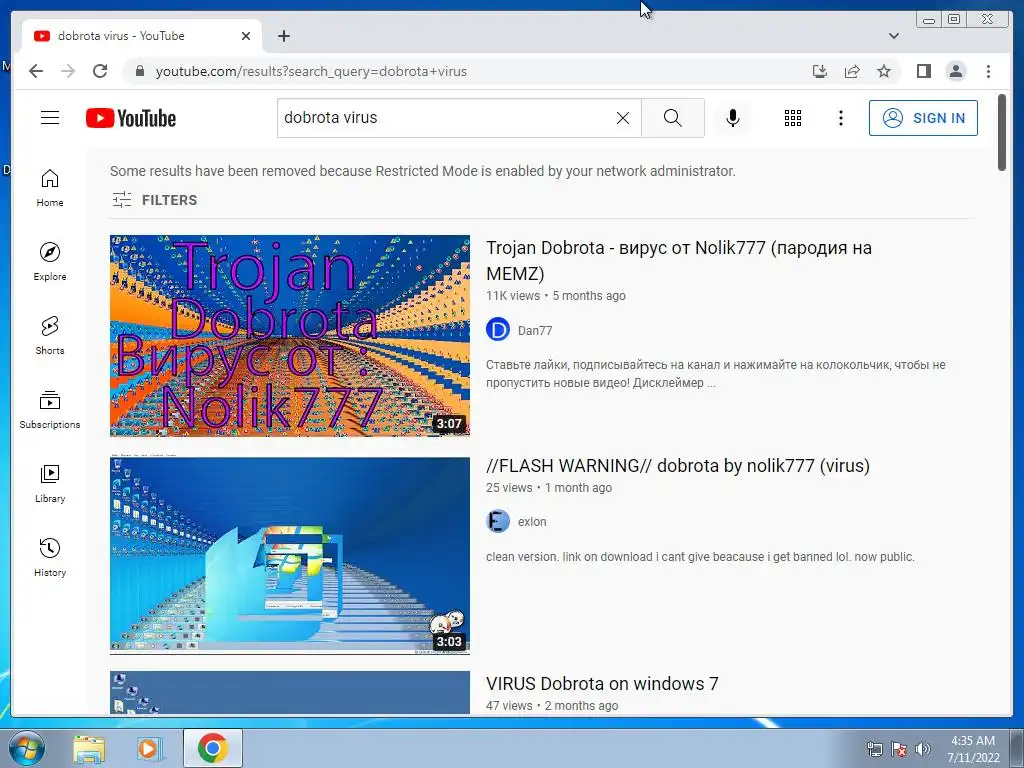The image size is (1024, 768).
Task: Click the YouTube logo
Action: [x=131, y=118]
